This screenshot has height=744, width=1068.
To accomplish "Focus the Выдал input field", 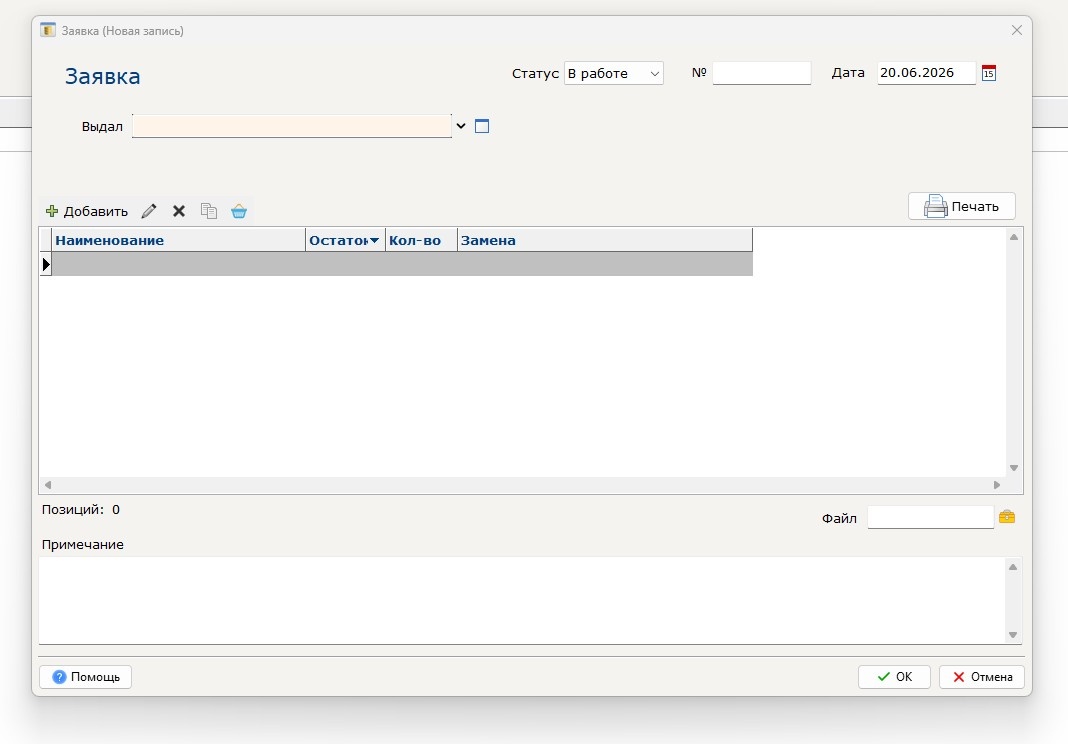I will click(292, 126).
